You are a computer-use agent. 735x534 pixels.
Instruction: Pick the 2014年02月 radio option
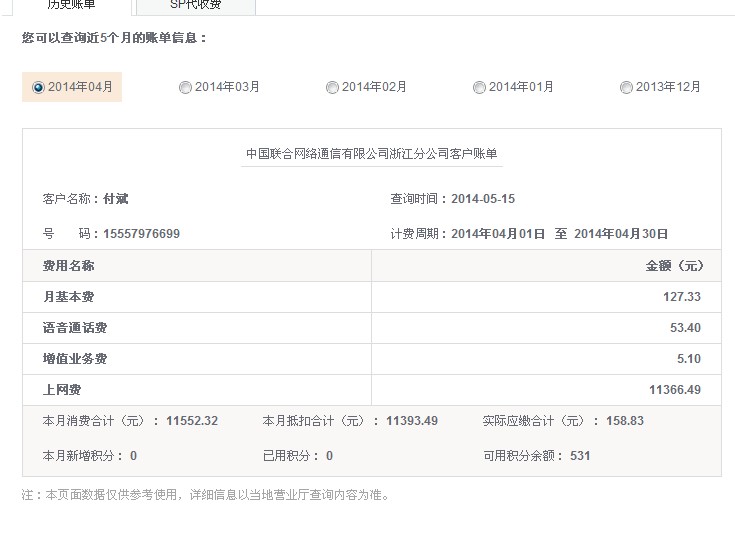pos(333,87)
